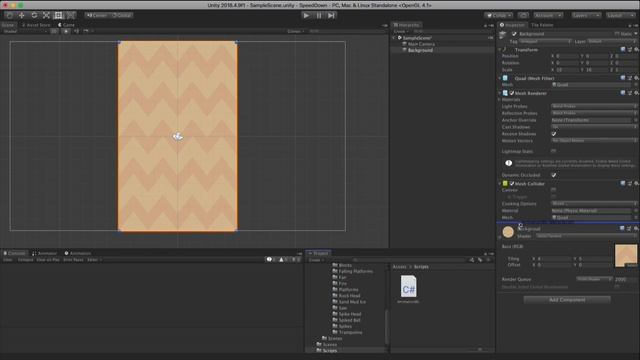
Task: Select Main Camera in Hierarchy
Action: (x=421, y=44)
